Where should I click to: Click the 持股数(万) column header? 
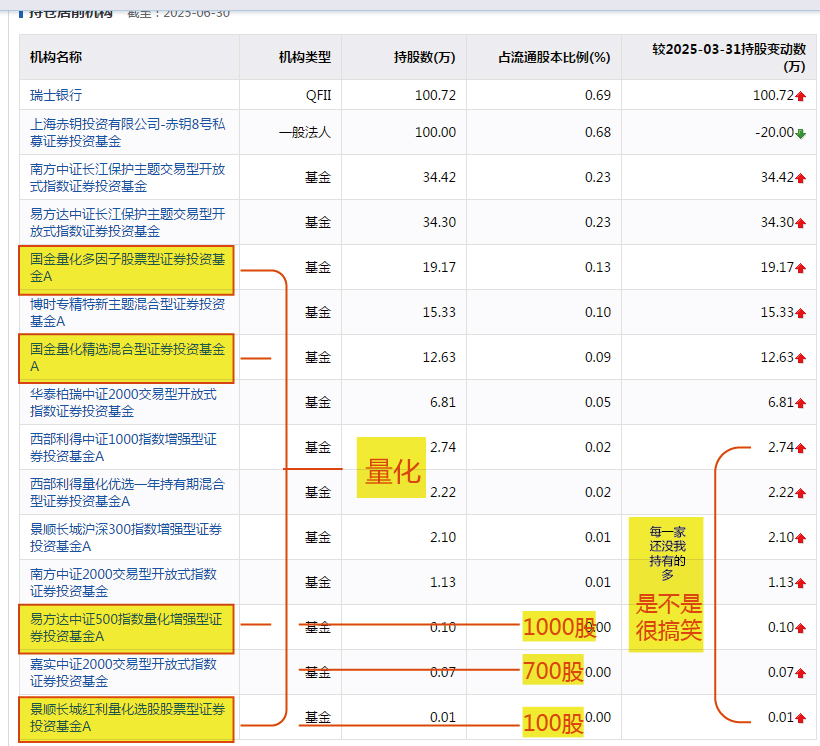[425, 58]
